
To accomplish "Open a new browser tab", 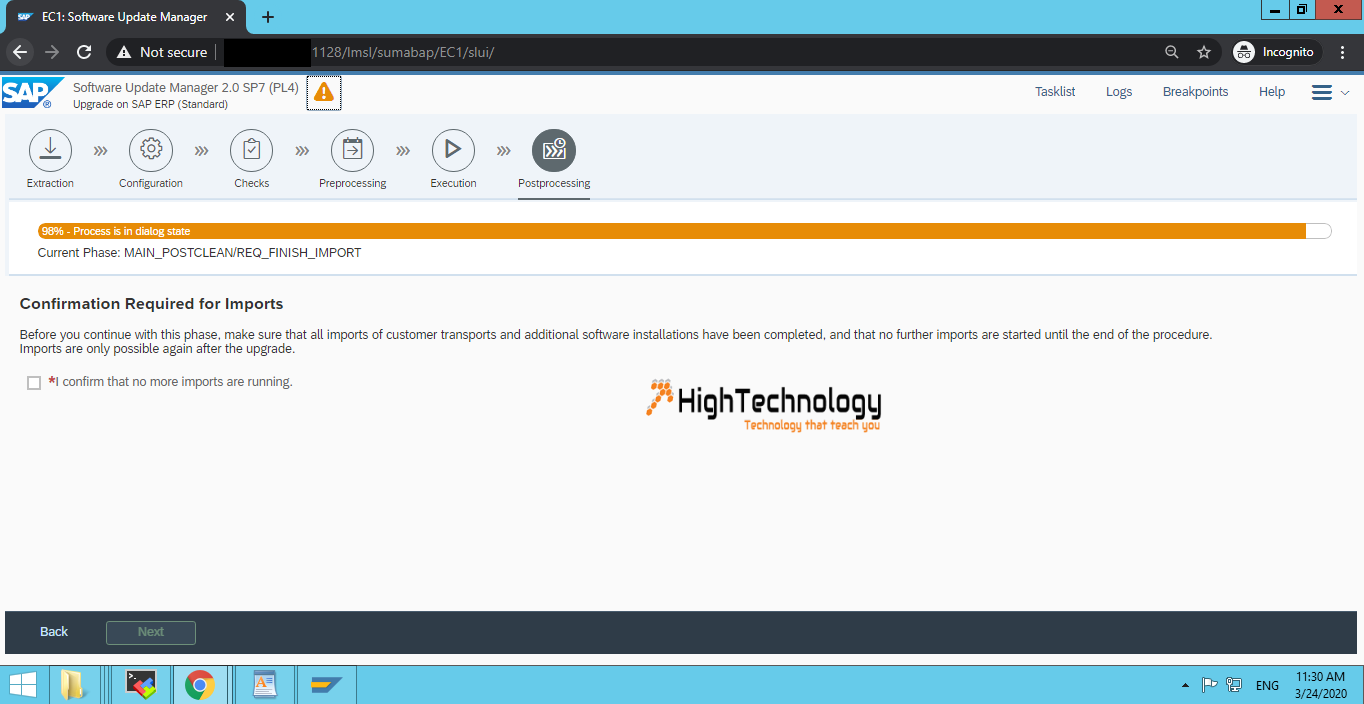I will point(267,17).
